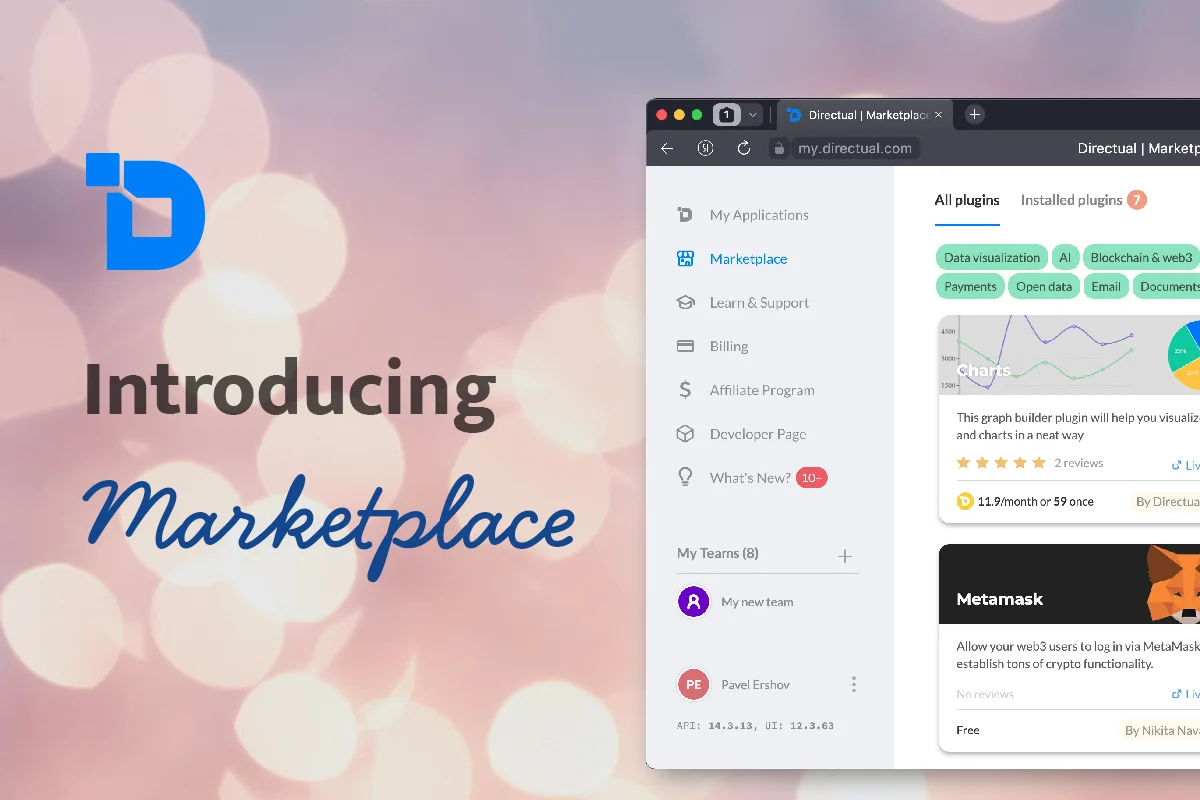Click the Learn & Support graduation icon
The height and width of the screenshot is (800, 1200).
coord(685,302)
